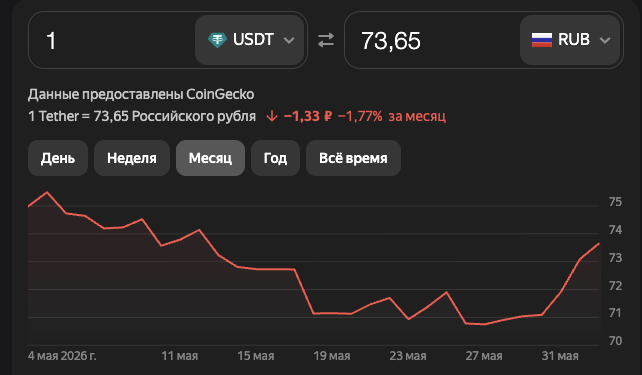
Task: Swap currencies with the exchange arrows icon
Action: [x=326, y=40]
